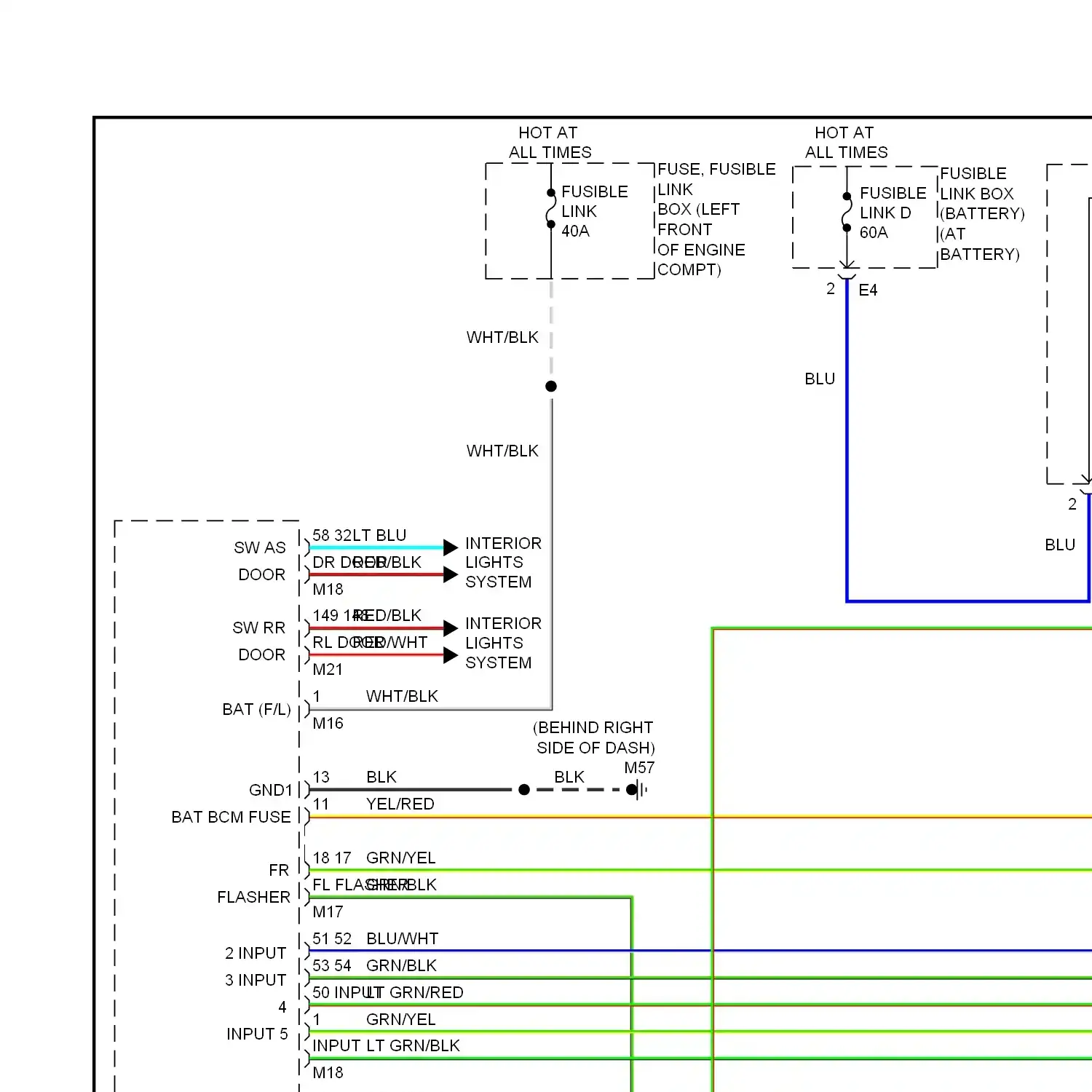The height and width of the screenshot is (1092, 1092).
Task: Click GRN/YEL label at pins 18 17
Action: 401,858
